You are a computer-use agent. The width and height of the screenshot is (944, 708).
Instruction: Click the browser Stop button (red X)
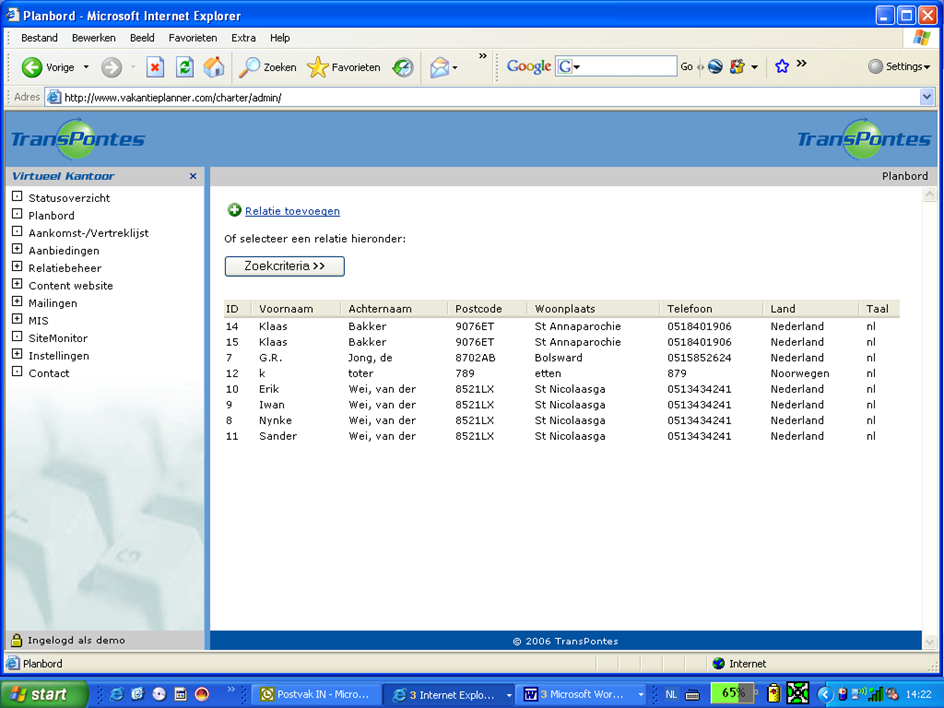[x=155, y=67]
